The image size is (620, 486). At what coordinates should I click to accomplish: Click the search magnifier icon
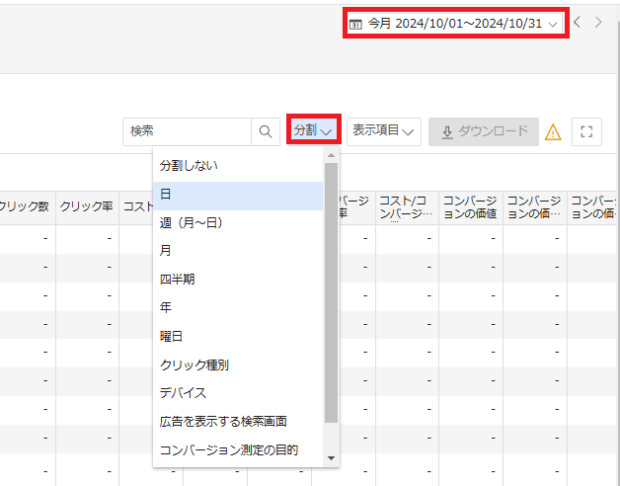point(265,131)
